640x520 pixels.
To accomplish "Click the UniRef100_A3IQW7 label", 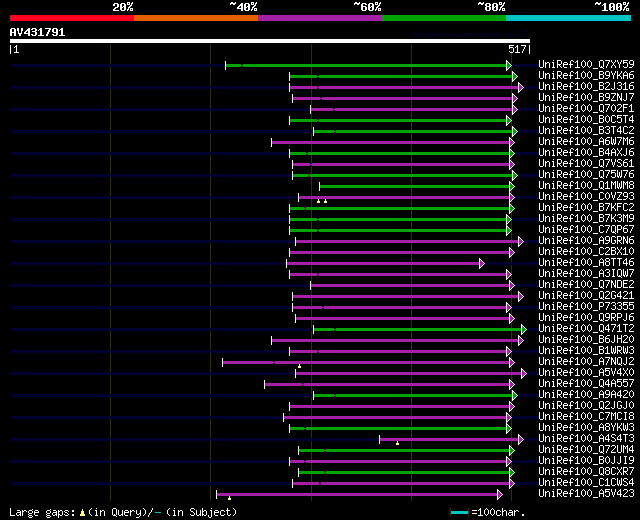I will click(586, 274).
